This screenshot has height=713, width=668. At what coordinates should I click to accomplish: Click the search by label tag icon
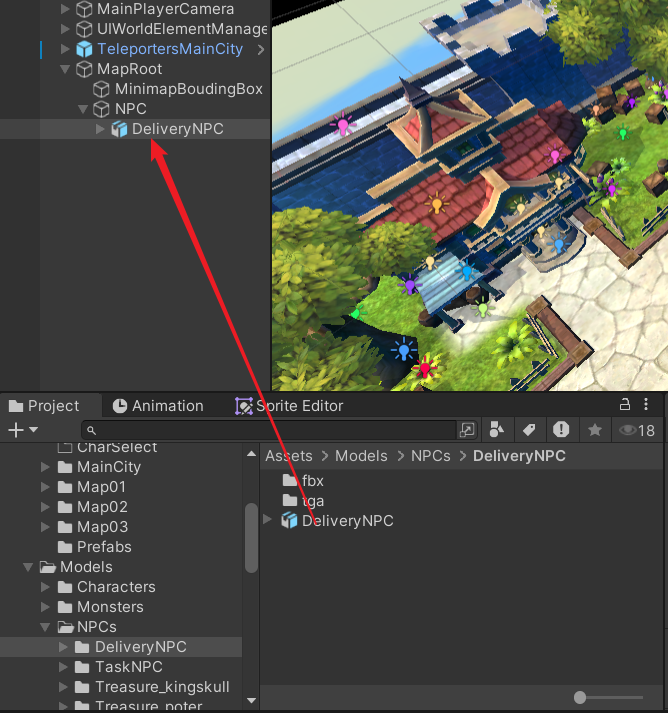pos(529,430)
